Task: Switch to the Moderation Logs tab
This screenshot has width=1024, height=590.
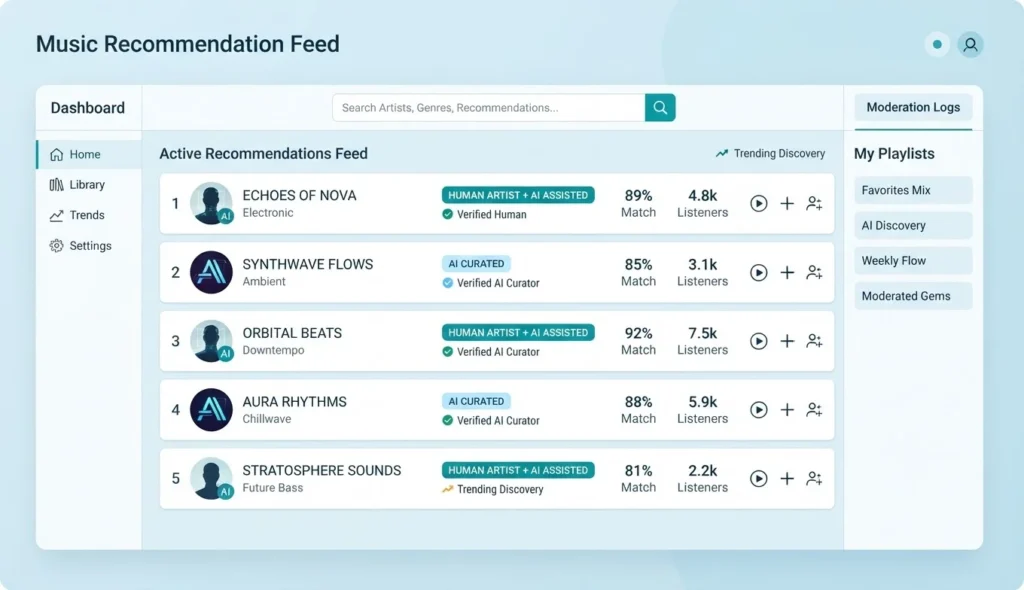Action: pos(913,107)
